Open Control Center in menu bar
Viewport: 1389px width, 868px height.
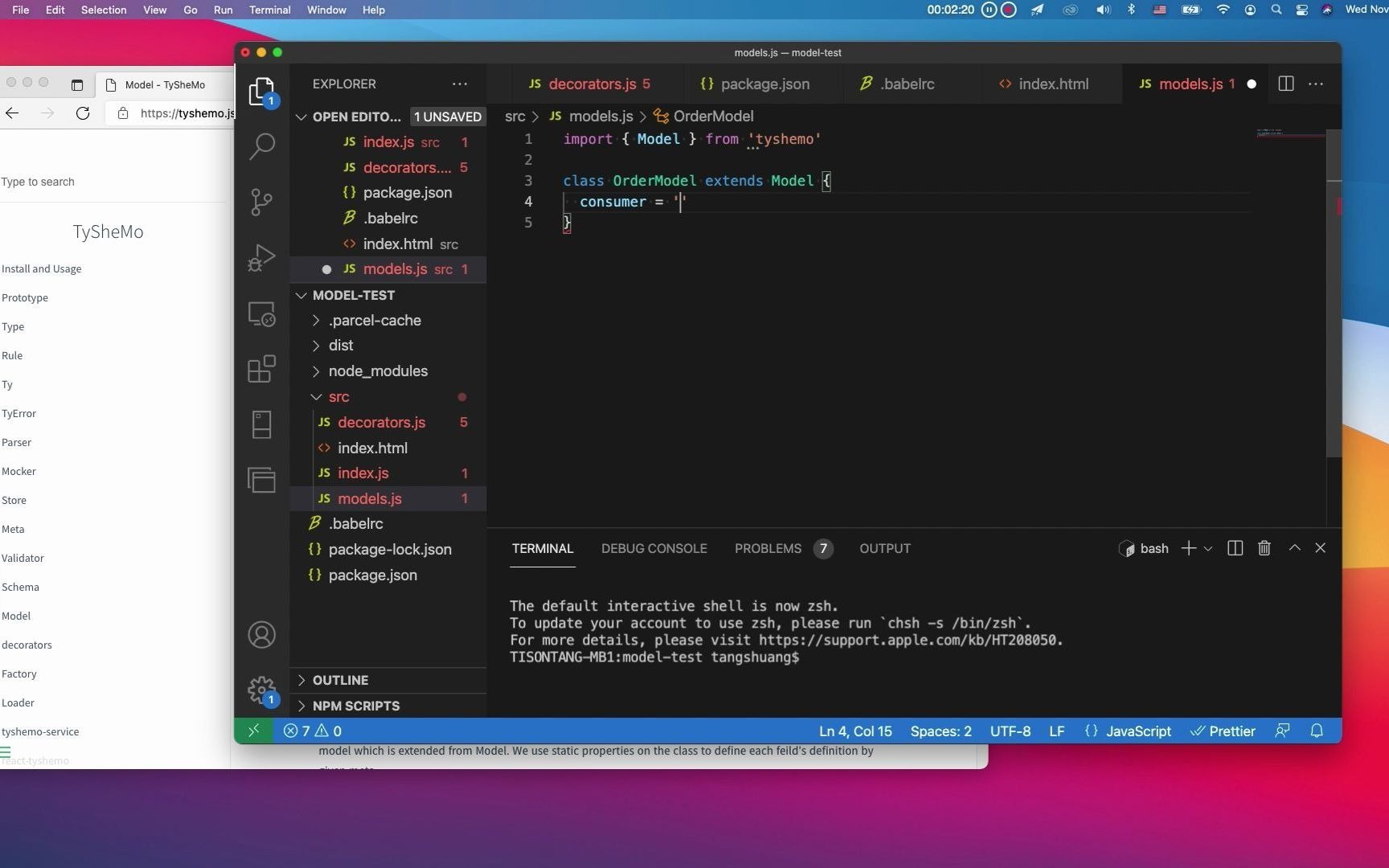pyautogui.click(x=1301, y=10)
